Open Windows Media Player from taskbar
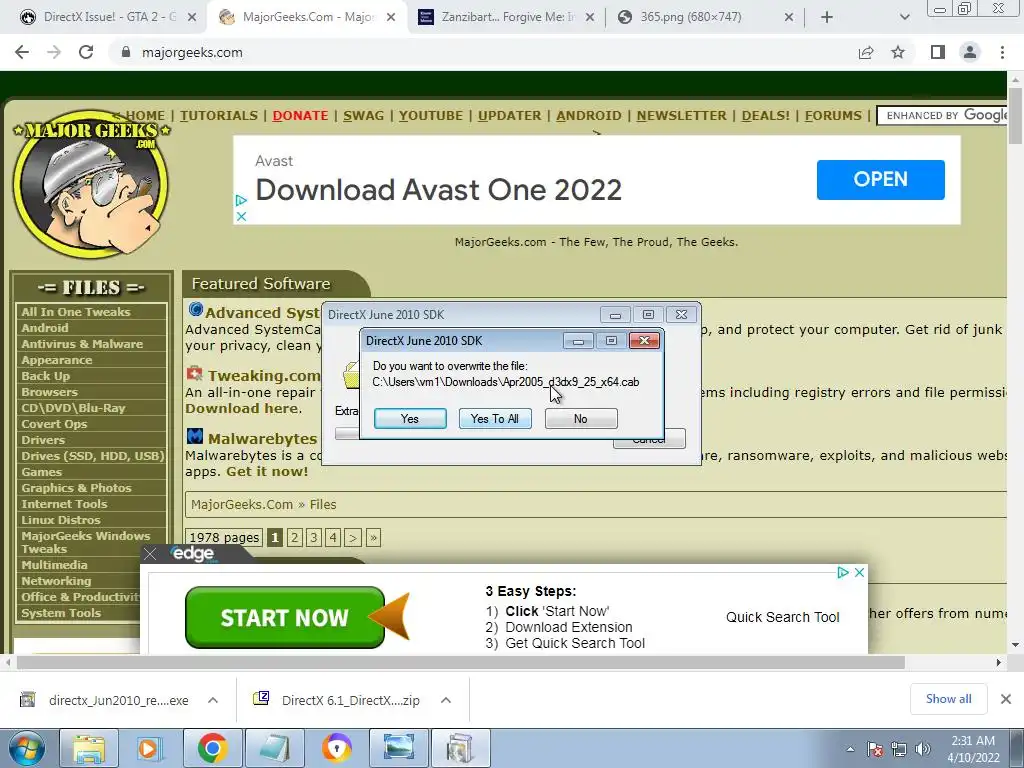Screen dimensions: 1024x768 [150, 748]
